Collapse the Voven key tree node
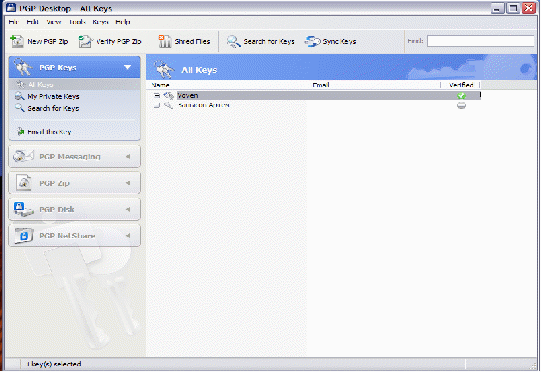The height and width of the screenshot is (372, 541). click(157, 96)
